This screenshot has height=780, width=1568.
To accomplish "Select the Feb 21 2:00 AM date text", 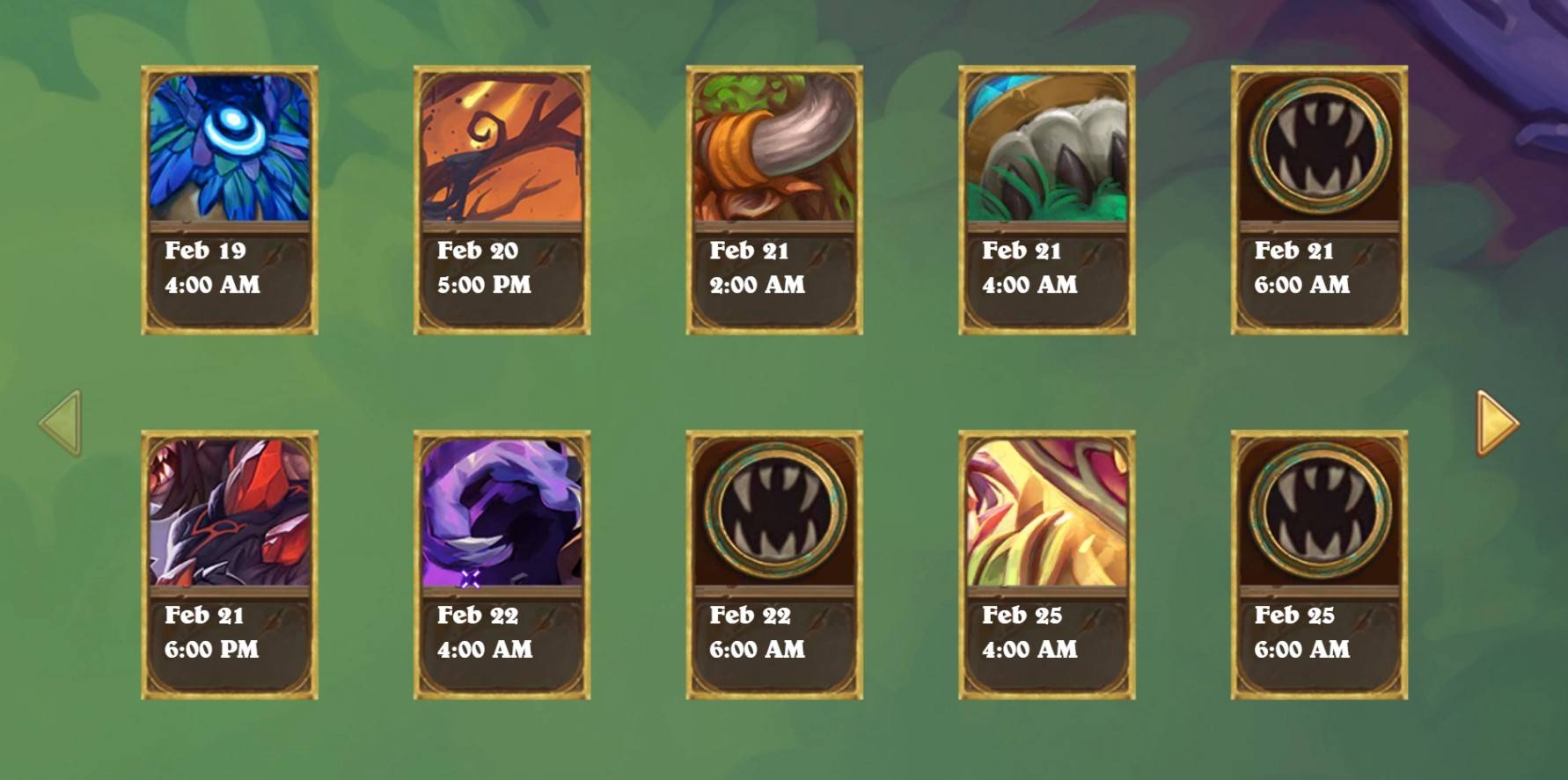I will pos(757,267).
